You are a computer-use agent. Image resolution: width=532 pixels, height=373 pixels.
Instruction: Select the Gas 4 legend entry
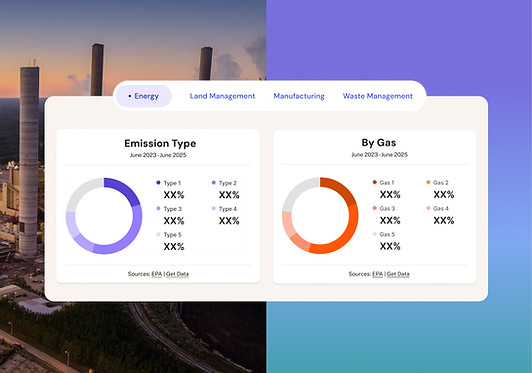[441, 208]
